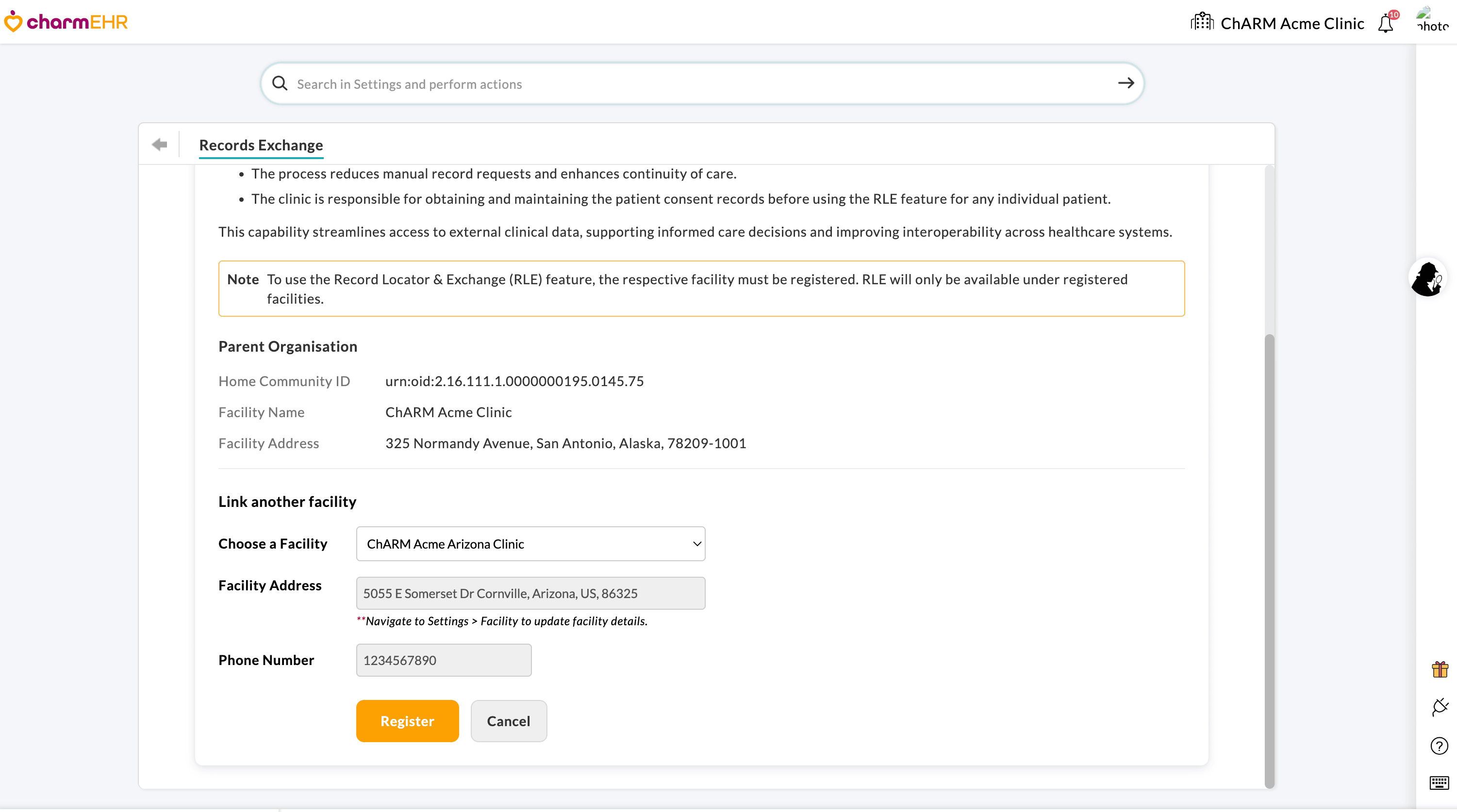Click the Cancel button
The height and width of the screenshot is (812, 1457).
click(509, 720)
